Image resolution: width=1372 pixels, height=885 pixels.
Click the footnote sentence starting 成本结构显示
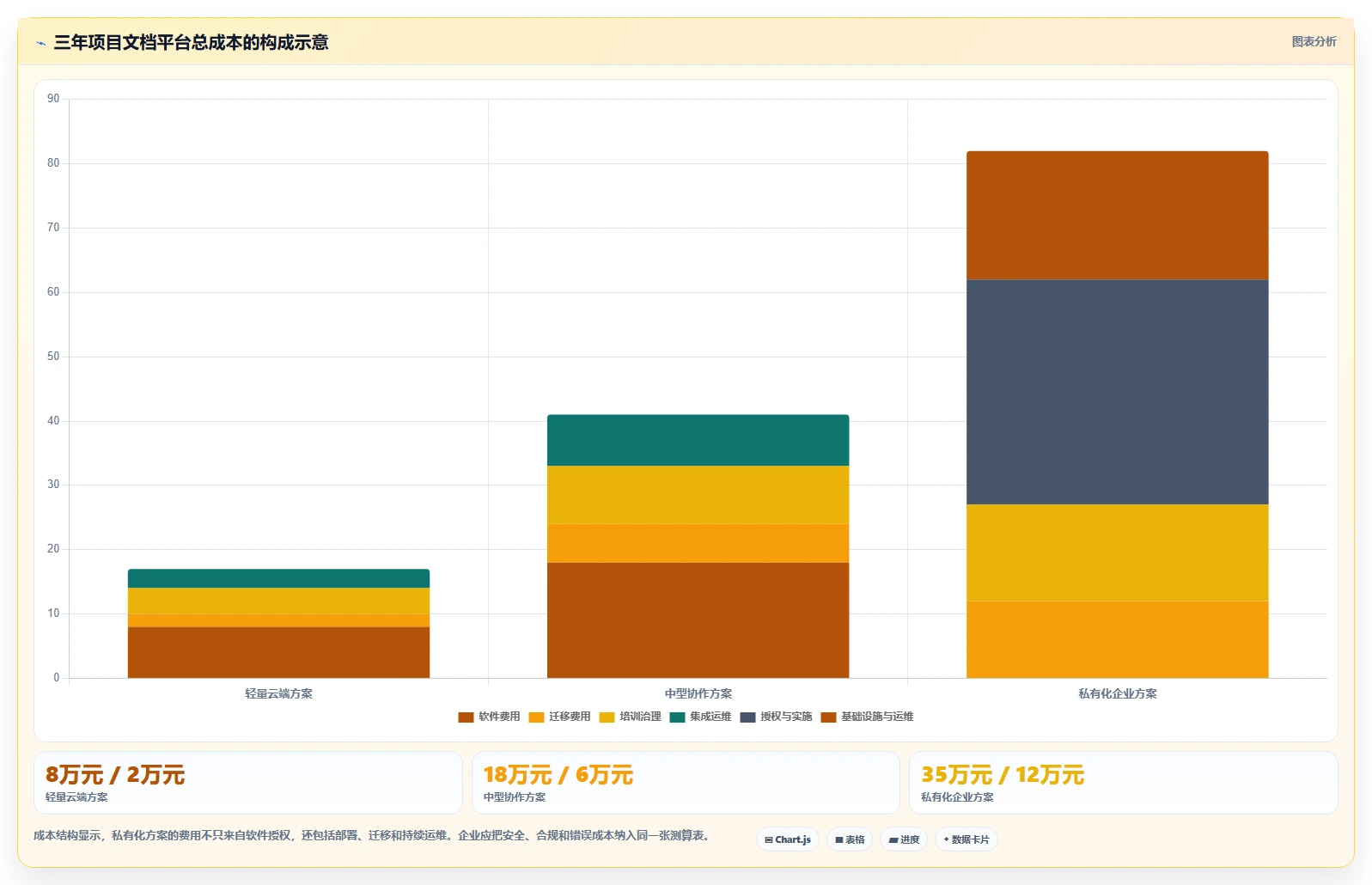[374, 835]
